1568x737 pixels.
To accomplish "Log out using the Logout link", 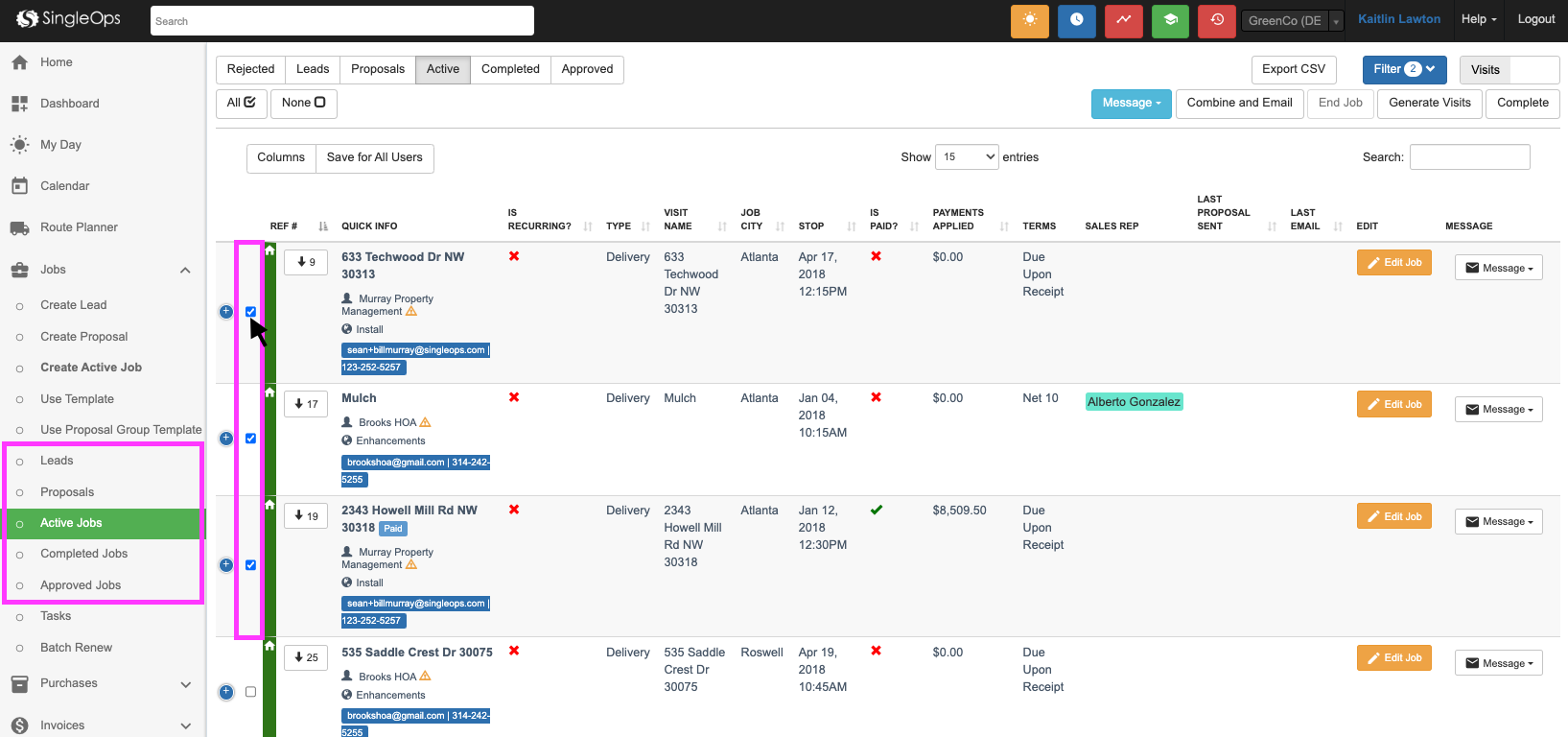I will pyautogui.click(x=1536, y=19).
